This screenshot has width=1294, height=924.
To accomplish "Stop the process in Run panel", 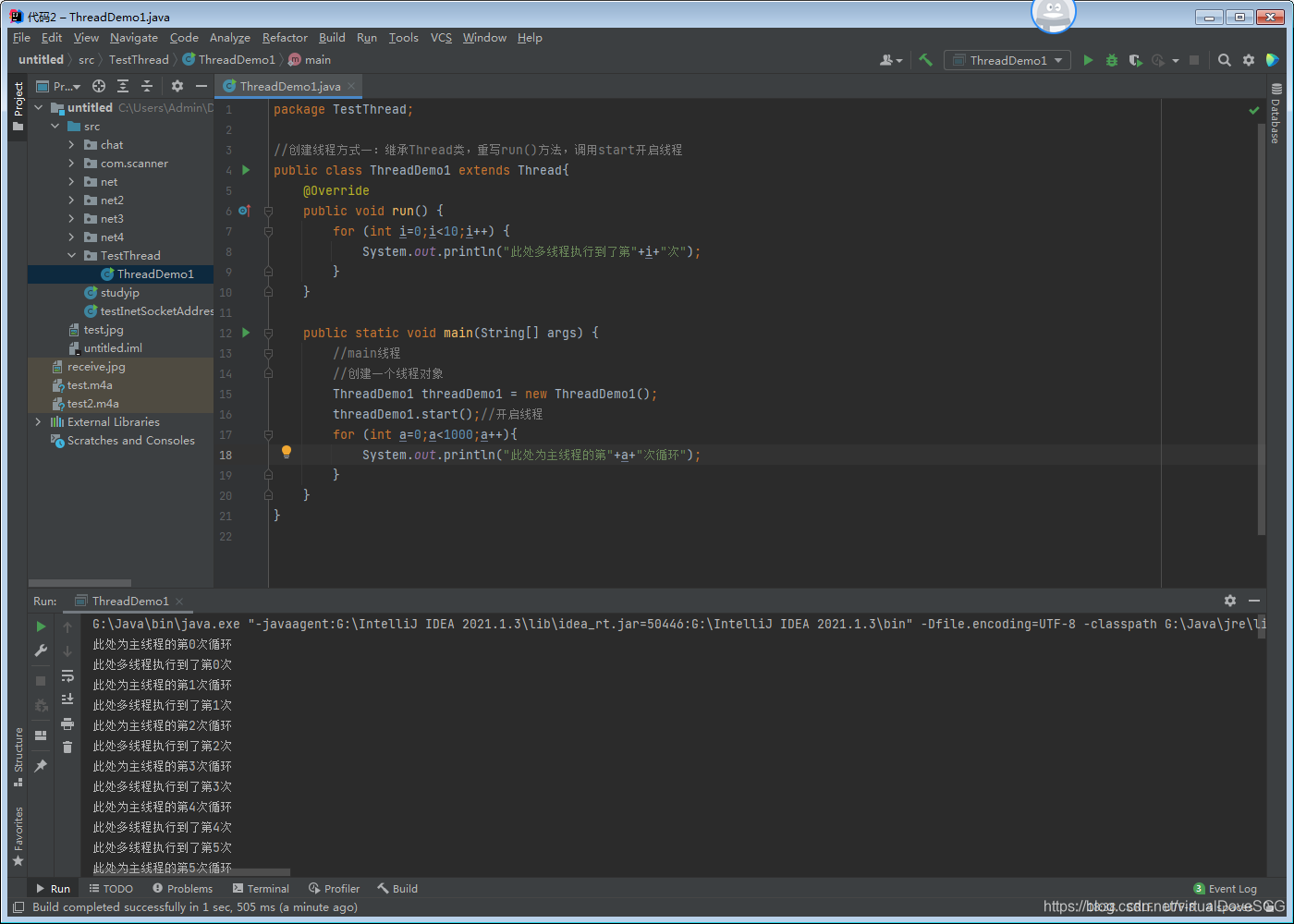I will [x=41, y=681].
